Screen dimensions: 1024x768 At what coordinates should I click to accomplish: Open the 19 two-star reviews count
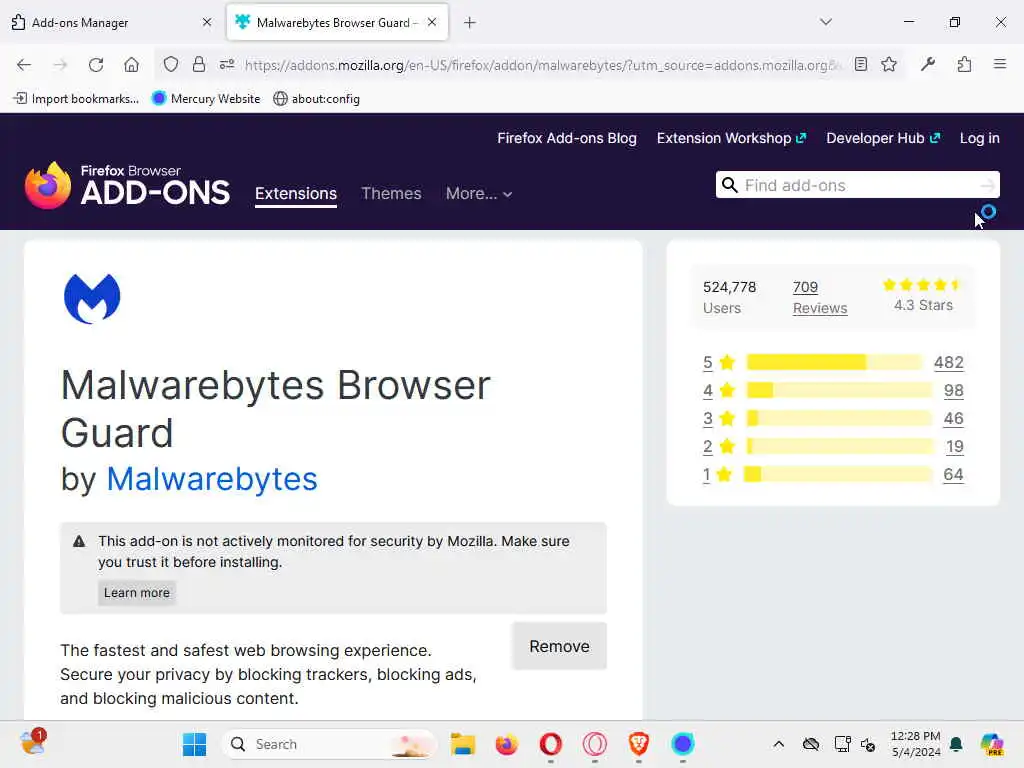955,447
